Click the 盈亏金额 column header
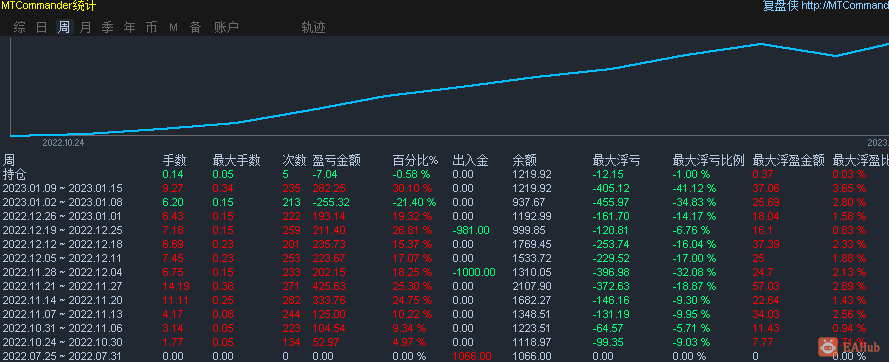Viewport: 889px width, 362px height. [x=336, y=161]
